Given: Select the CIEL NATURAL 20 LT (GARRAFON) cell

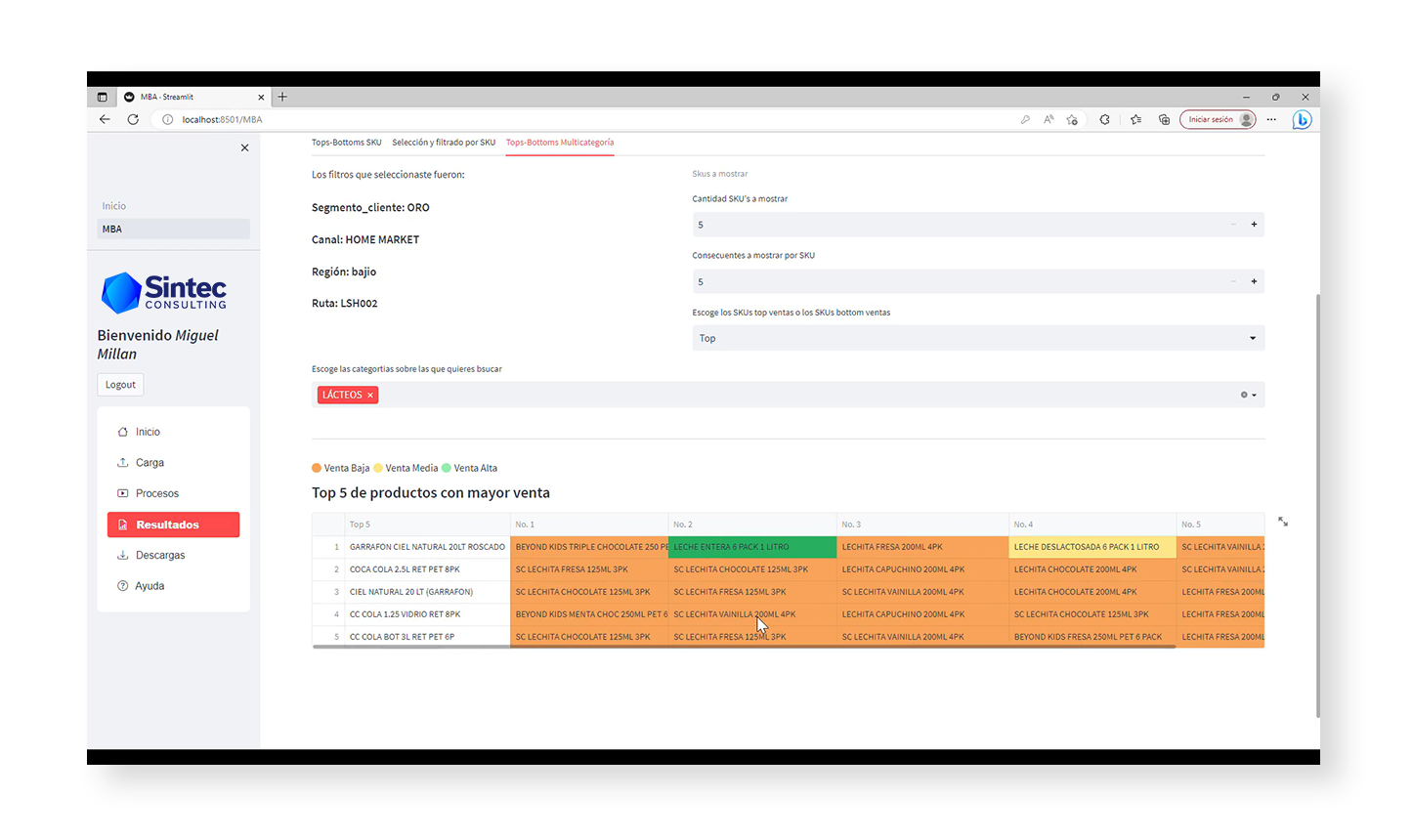Looking at the screenshot, I should (x=427, y=592).
